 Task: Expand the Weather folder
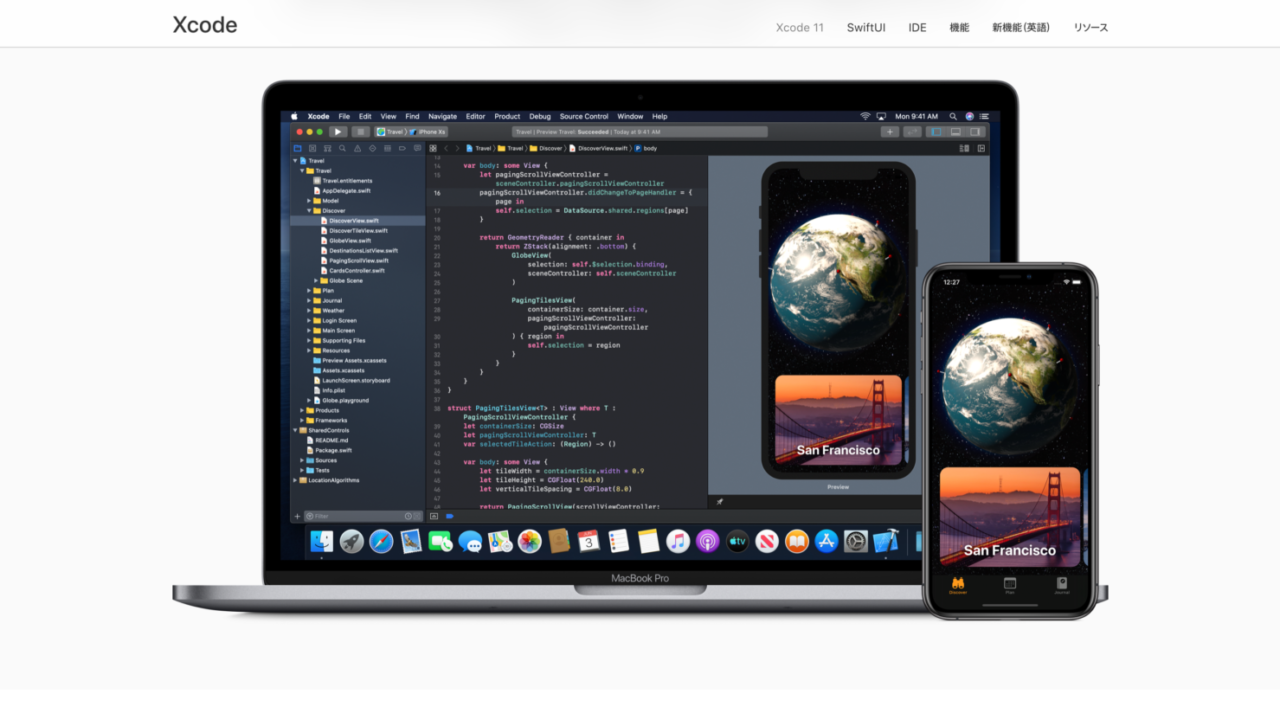(310, 310)
